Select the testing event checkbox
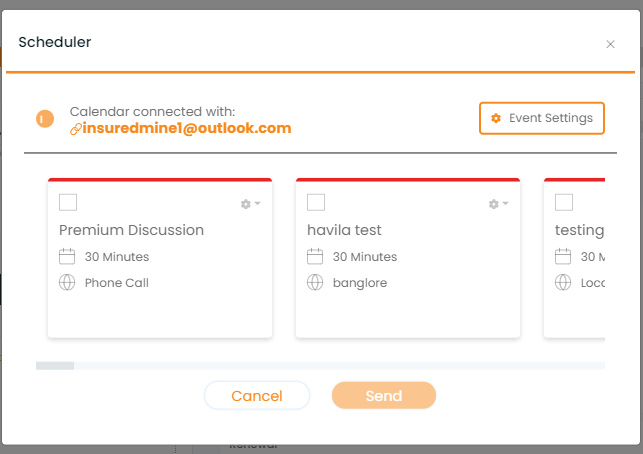 [564, 202]
